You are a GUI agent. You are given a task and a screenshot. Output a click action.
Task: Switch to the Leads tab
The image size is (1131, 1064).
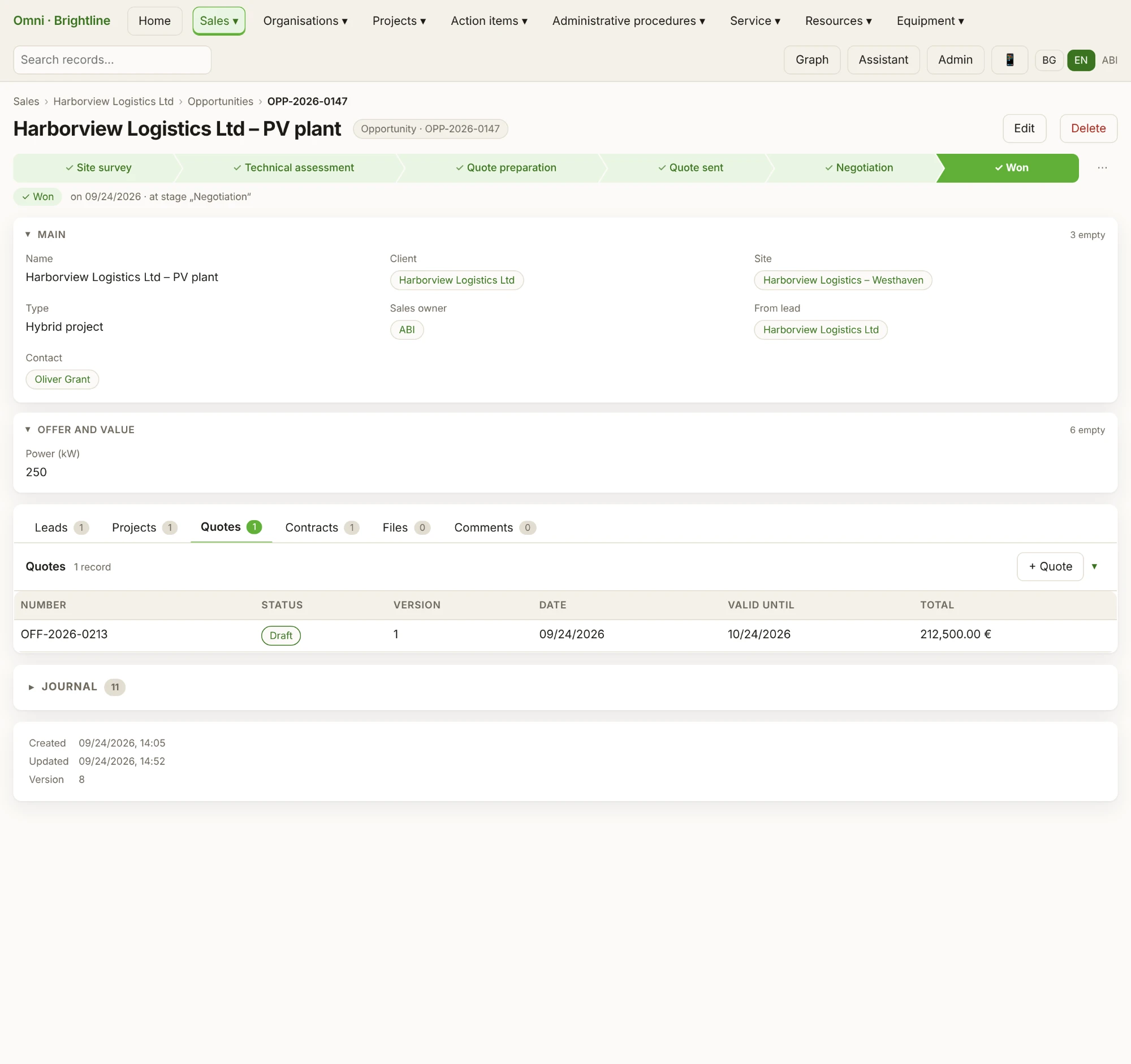click(62, 527)
